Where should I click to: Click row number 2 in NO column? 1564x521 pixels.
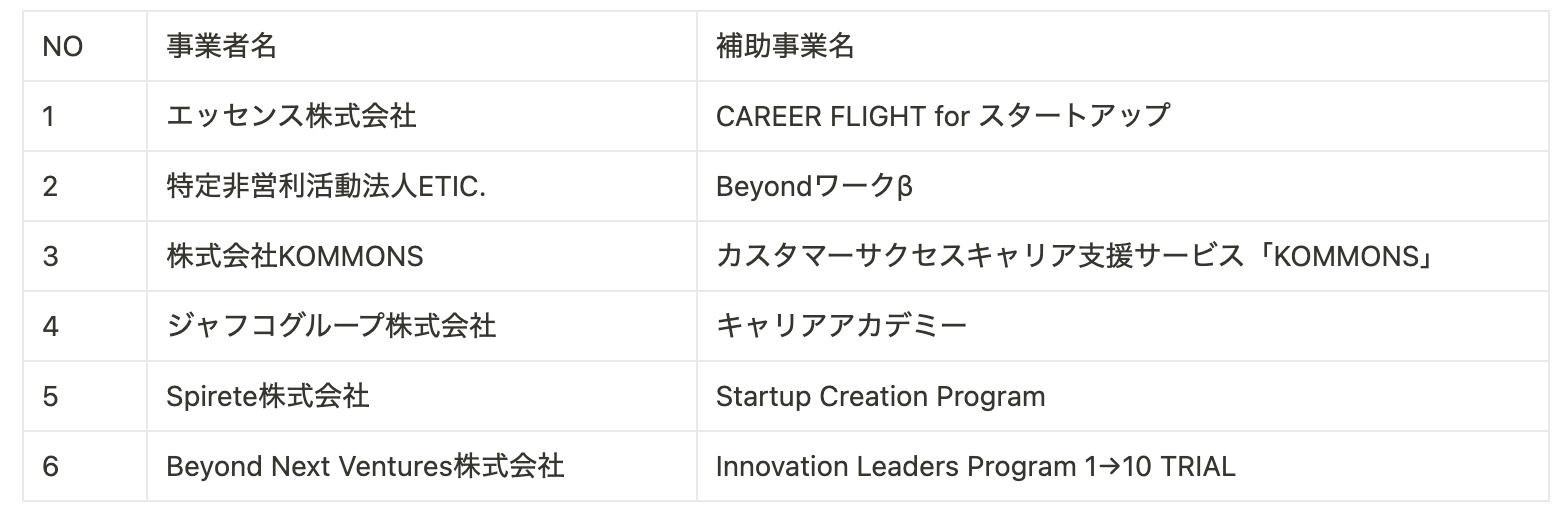tap(50, 186)
